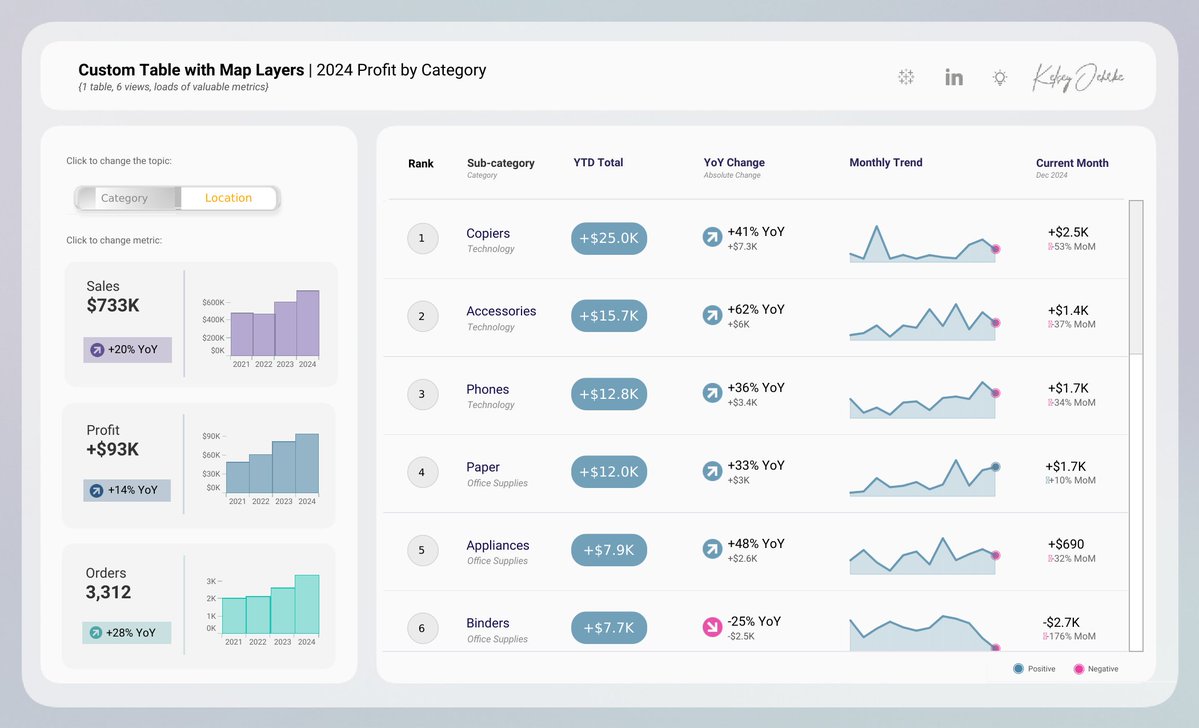Open rank circle 3 for Phones row
Image resolution: width=1199 pixels, height=728 pixels.
coord(422,394)
